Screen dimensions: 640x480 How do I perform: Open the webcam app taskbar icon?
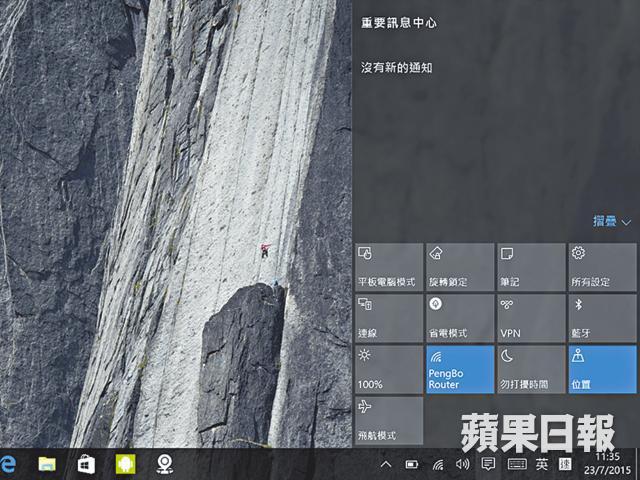coord(165,464)
